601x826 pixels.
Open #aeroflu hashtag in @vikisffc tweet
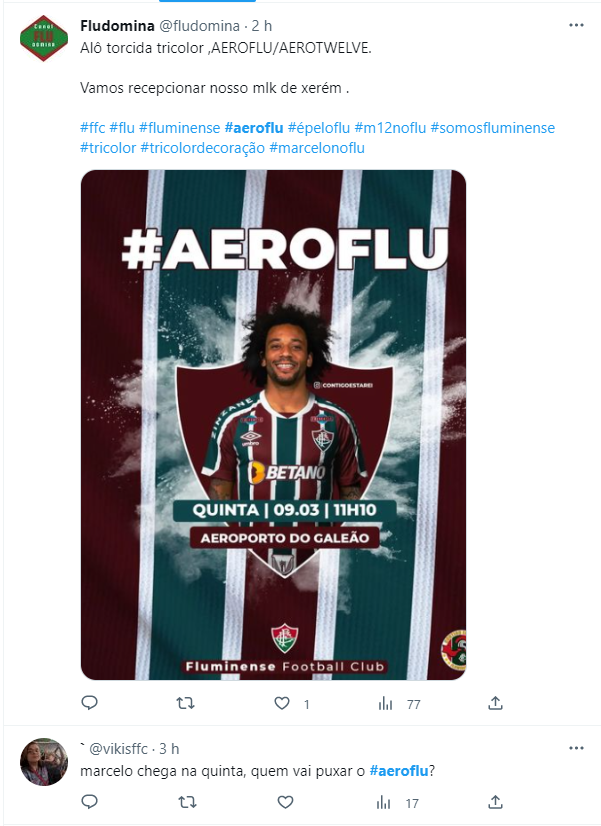pos(399,771)
